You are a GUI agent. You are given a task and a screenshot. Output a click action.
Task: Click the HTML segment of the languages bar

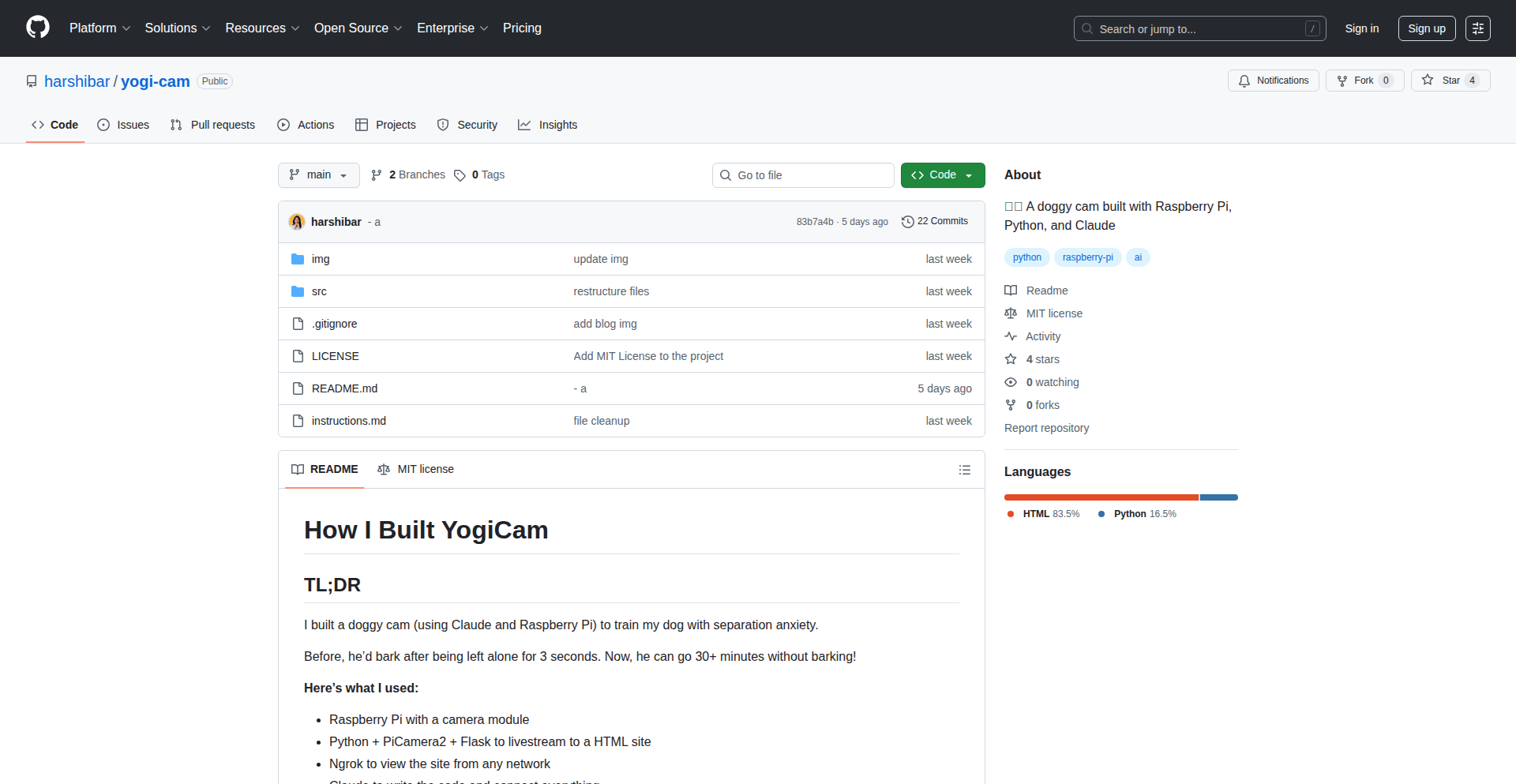click(x=1101, y=497)
